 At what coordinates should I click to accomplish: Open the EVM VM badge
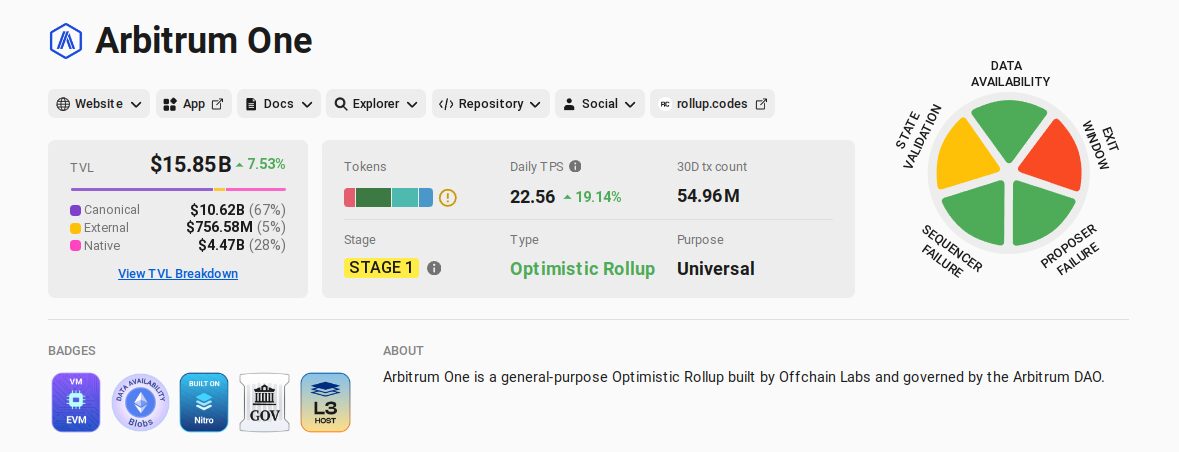pos(76,402)
